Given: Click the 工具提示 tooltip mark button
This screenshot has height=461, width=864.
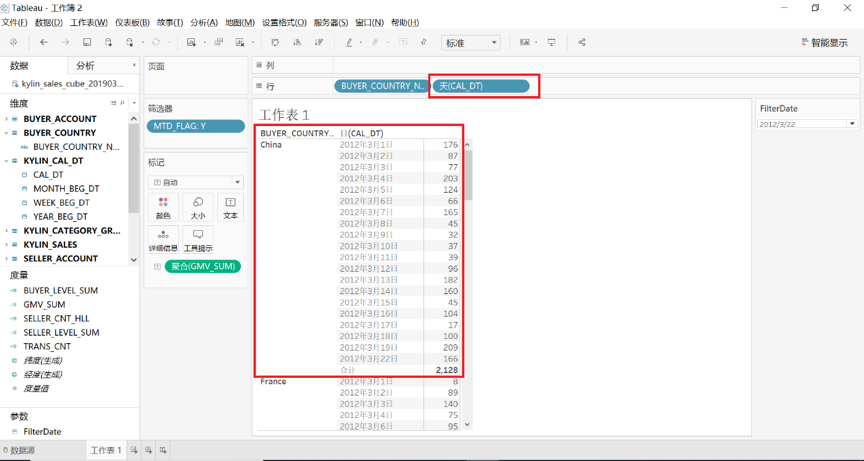Looking at the screenshot, I should point(198,240).
